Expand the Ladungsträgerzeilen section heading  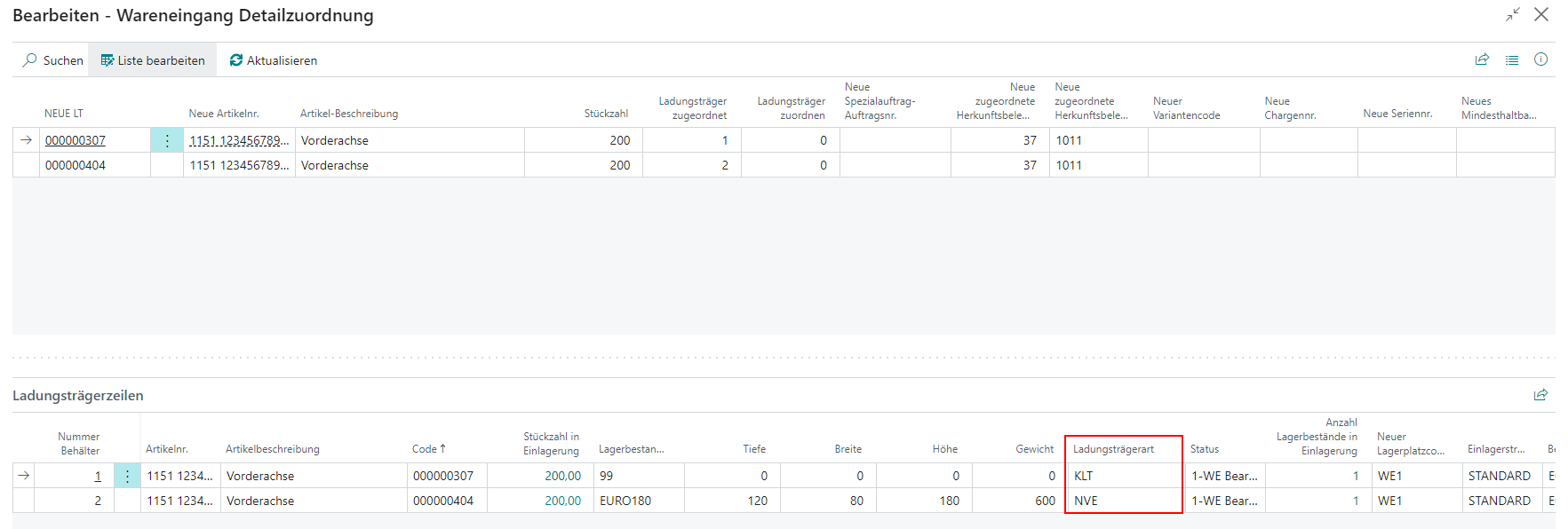78,396
